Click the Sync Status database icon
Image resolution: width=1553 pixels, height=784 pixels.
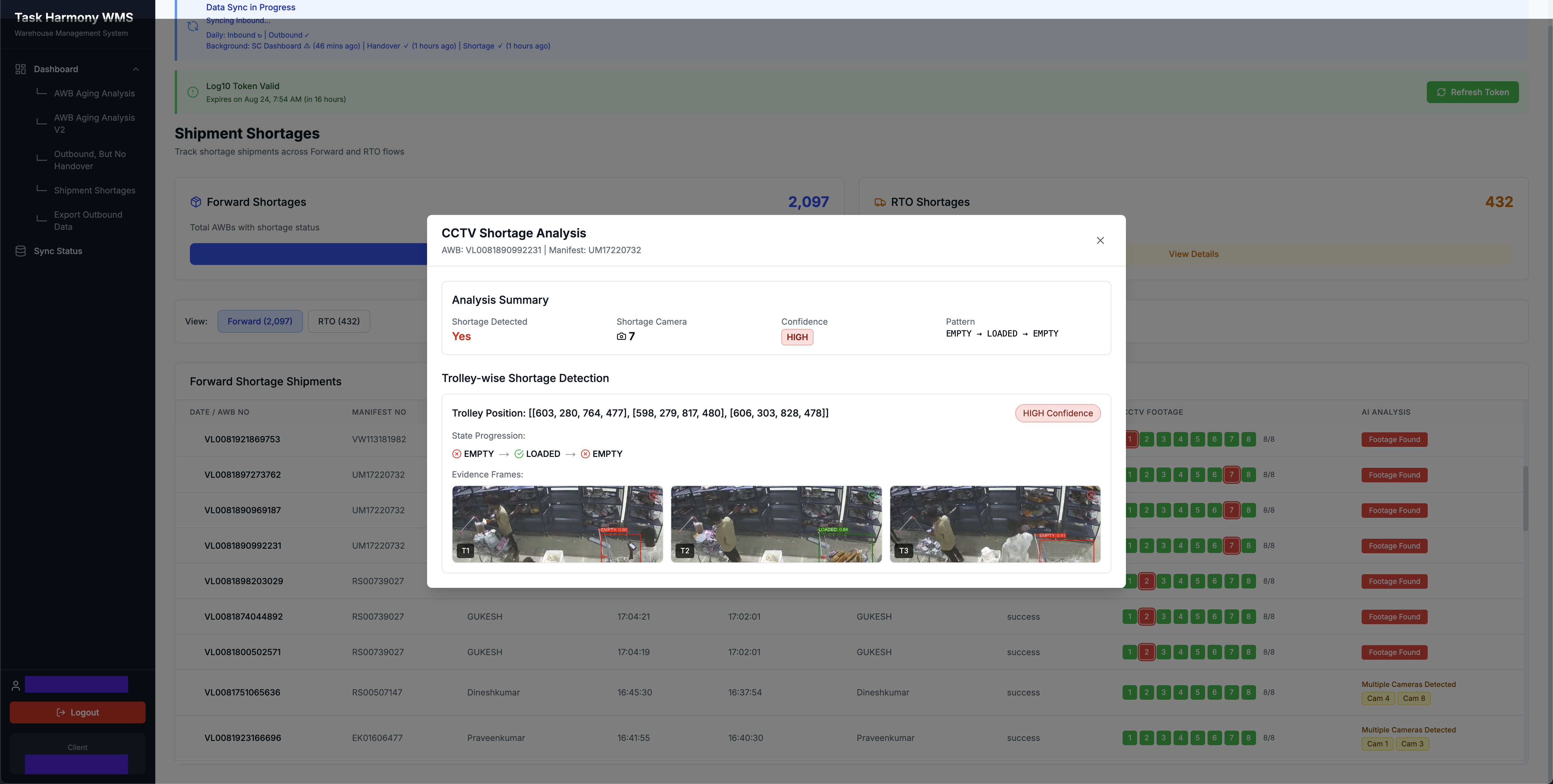point(21,251)
